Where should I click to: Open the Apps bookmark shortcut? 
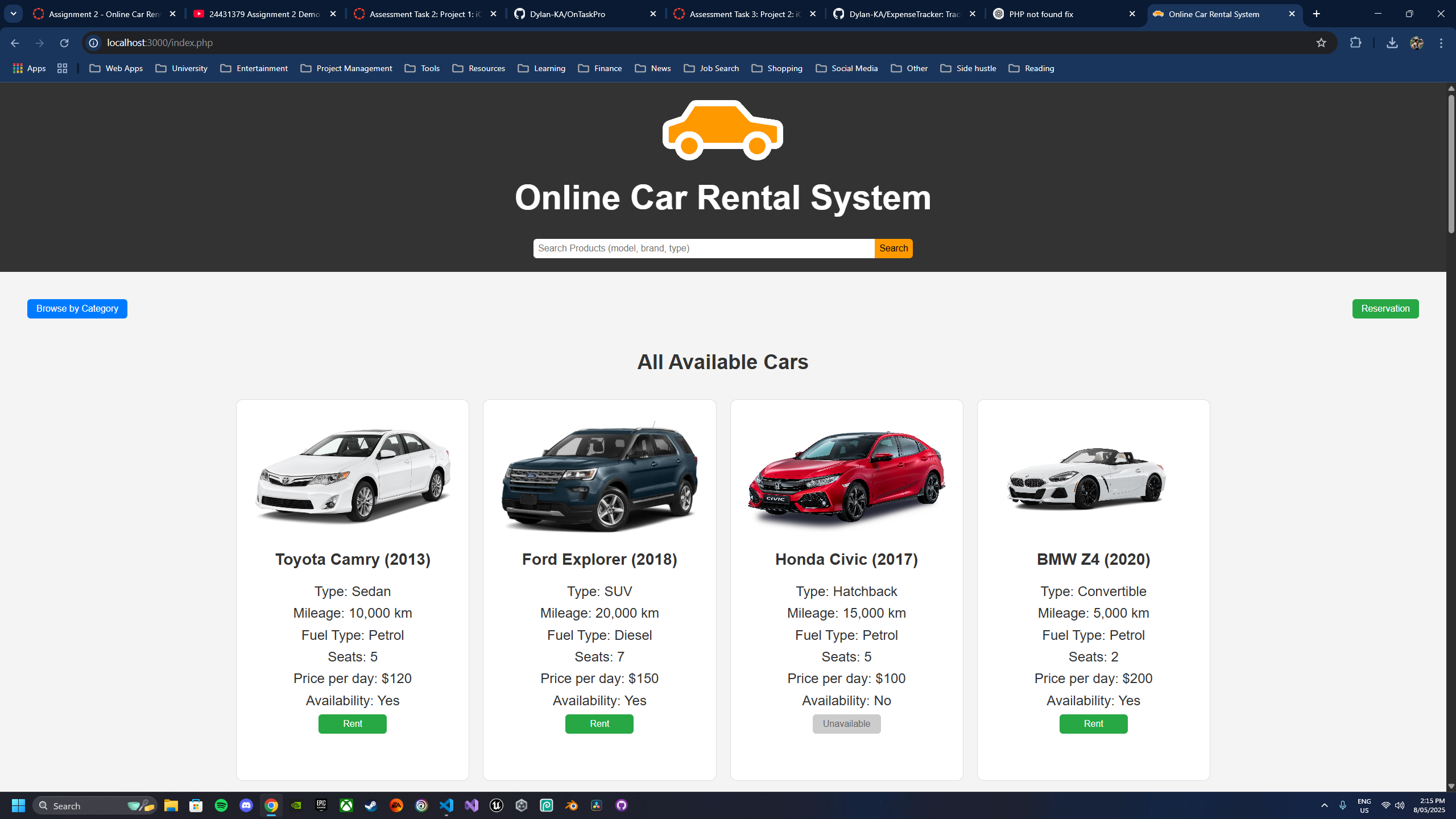tap(29, 68)
